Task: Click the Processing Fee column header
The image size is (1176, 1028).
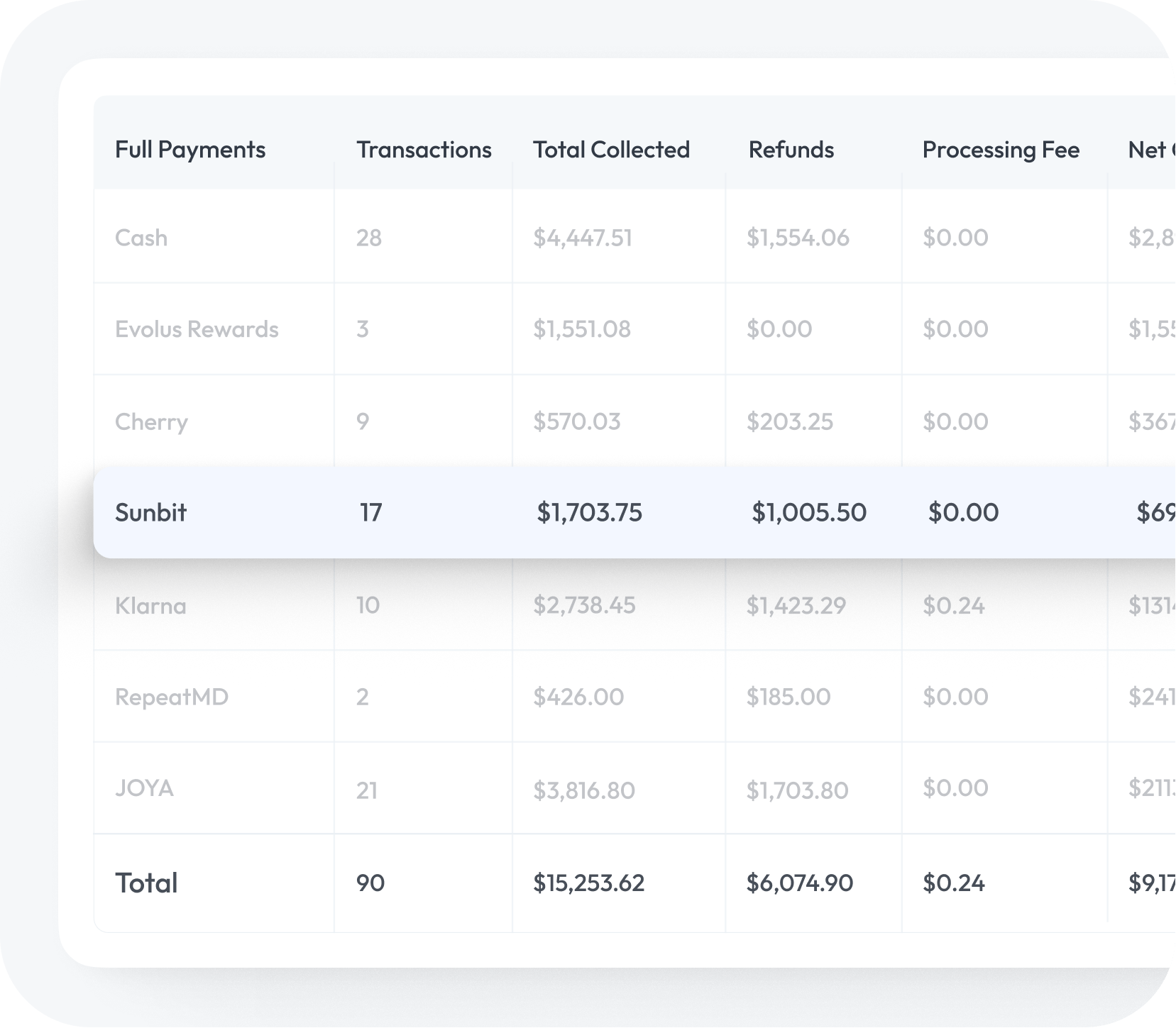Action: (x=1001, y=150)
